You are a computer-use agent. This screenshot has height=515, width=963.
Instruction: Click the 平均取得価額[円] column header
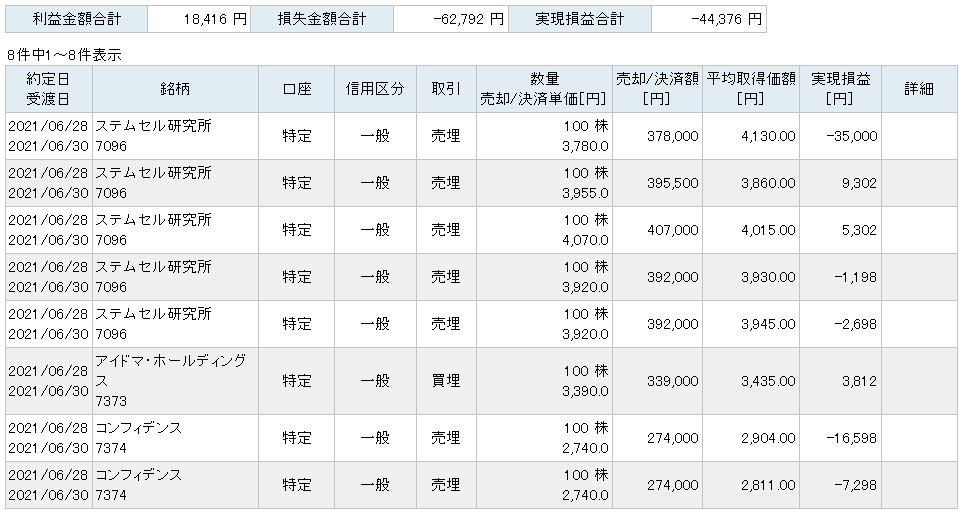point(751,89)
